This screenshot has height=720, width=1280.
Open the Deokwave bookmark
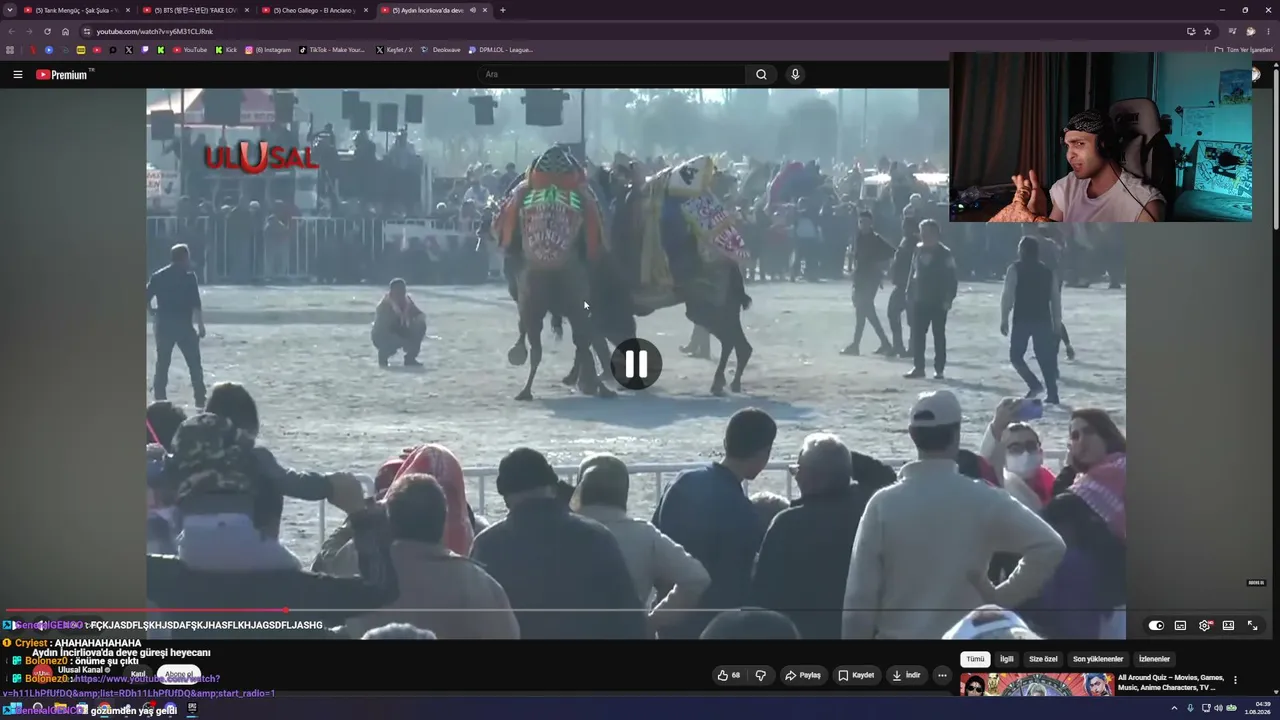pyautogui.click(x=441, y=49)
